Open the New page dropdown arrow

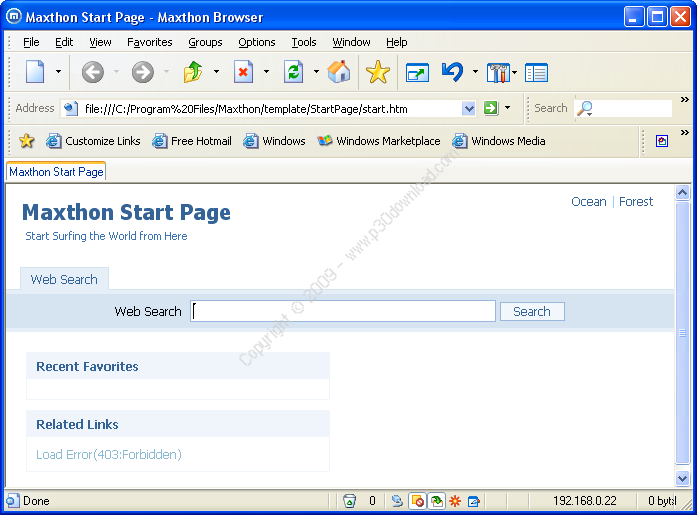[x=58, y=72]
